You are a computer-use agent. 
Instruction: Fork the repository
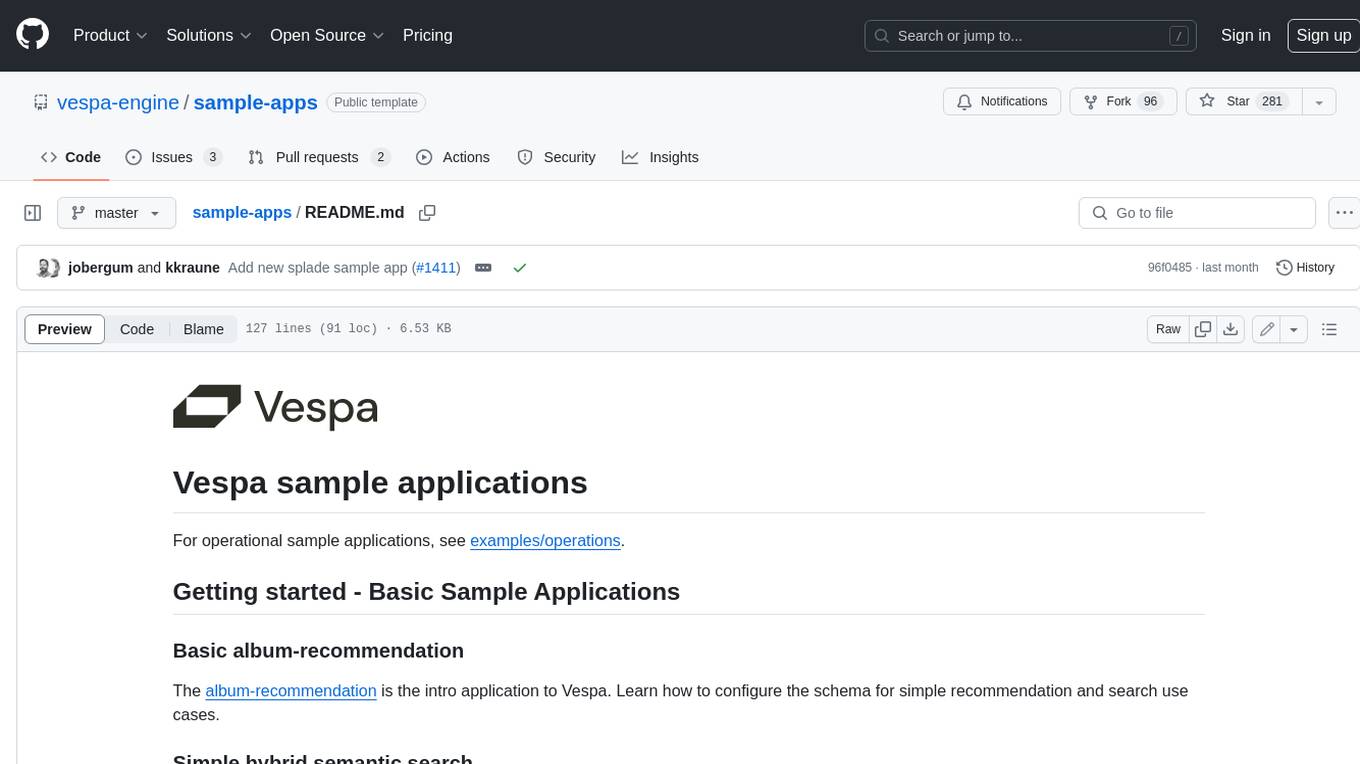[1123, 101]
